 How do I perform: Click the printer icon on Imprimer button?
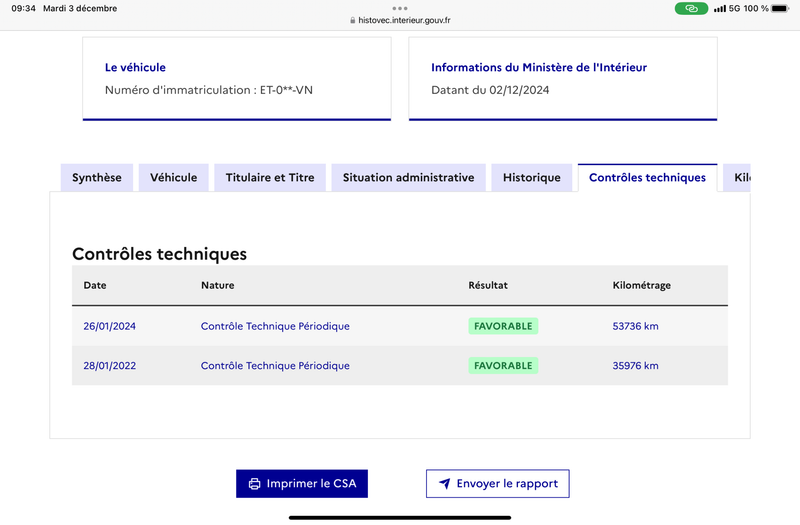[254, 484]
